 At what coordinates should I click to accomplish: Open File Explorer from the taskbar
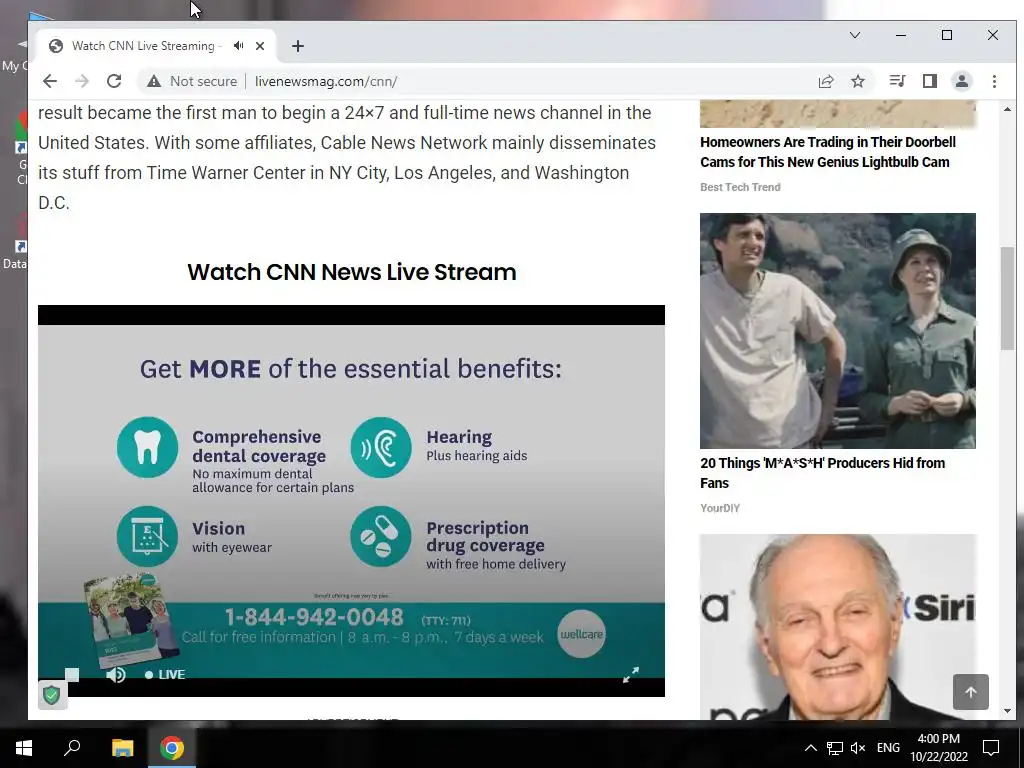(122, 748)
